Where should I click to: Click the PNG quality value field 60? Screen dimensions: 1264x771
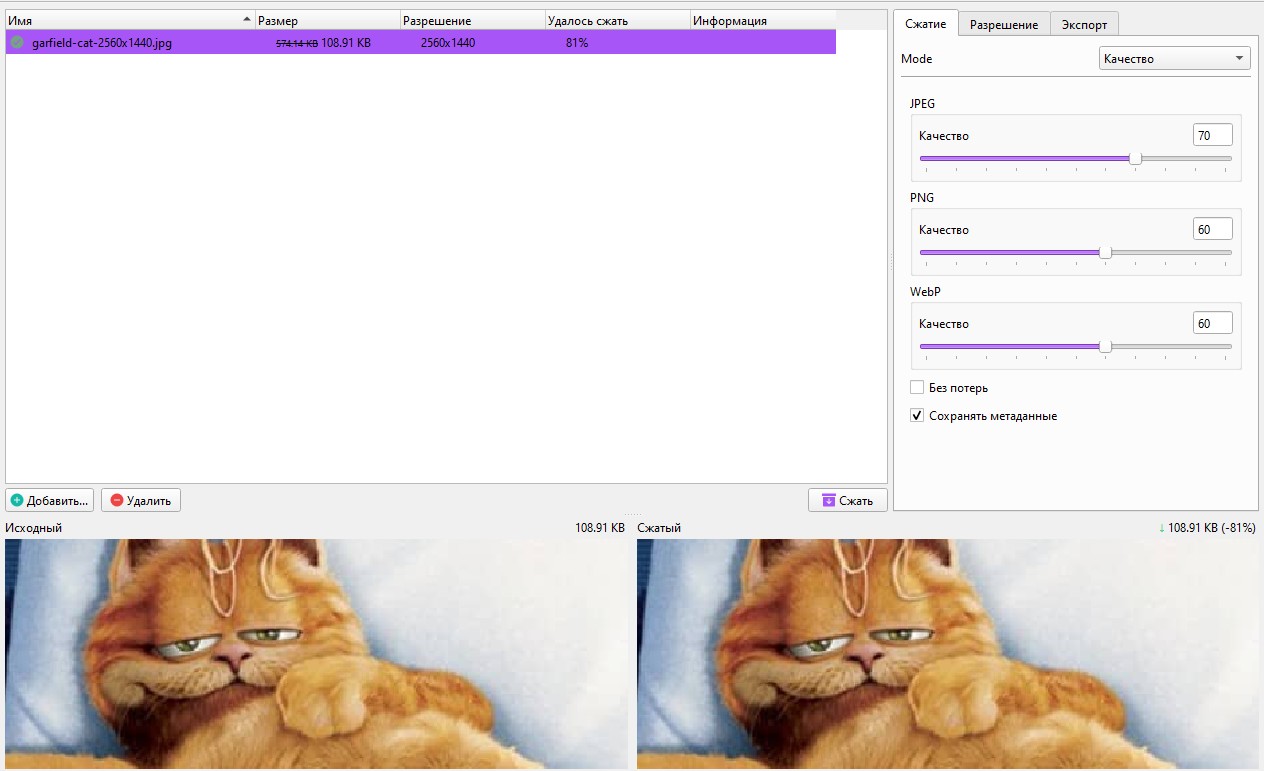pos(1213,229)
